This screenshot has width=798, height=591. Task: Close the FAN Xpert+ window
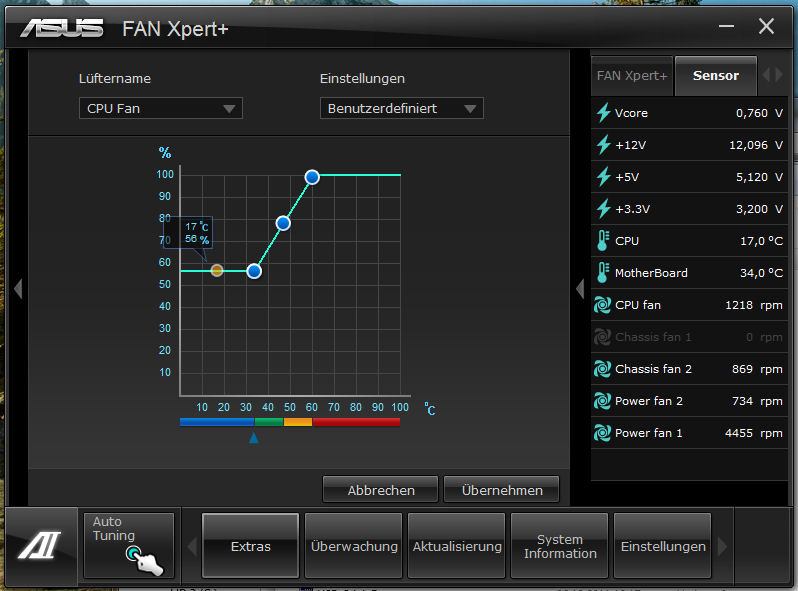(766, 26)
